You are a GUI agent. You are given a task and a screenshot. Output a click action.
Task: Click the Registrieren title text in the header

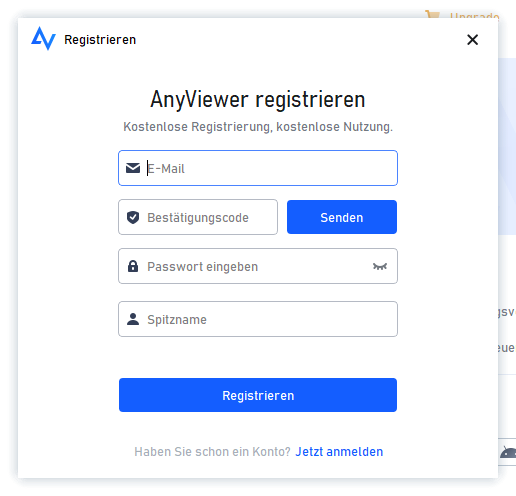[100, 40]
